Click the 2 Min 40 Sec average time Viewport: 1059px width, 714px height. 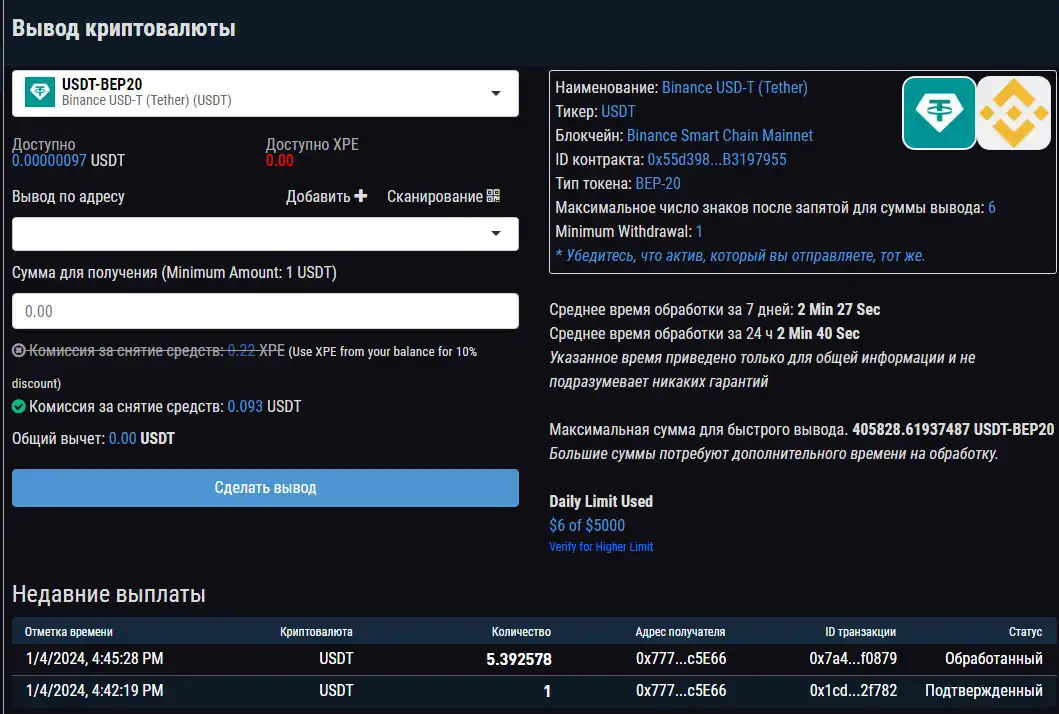tap(818, 334)
